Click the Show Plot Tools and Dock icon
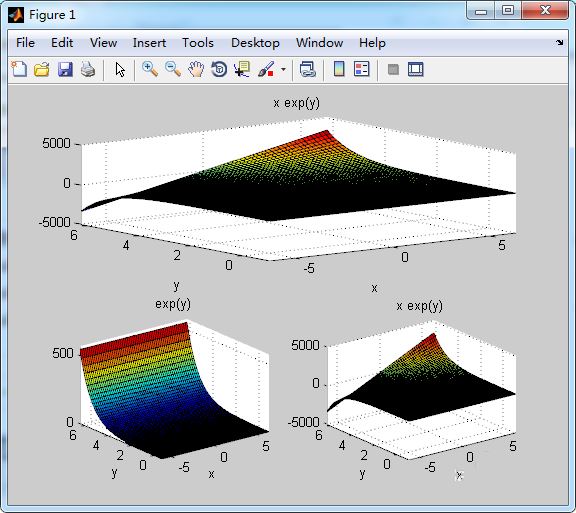Image resolution: width=576 pixels, height=513 pixels. tap(415, 69)
